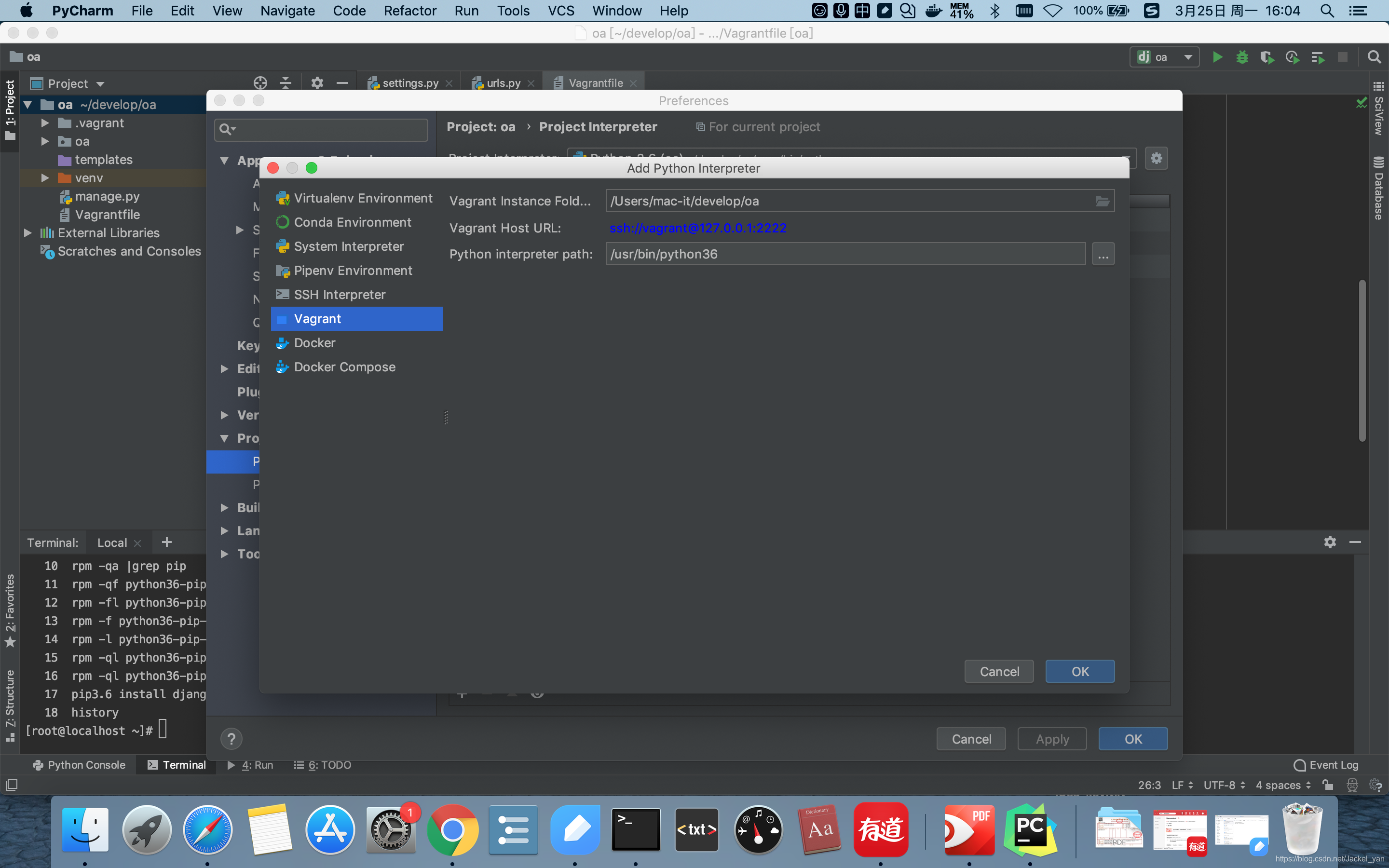This screenshot has width=1389, height=868.
Task: Switch to the settings.py tab
Action: 410,82
